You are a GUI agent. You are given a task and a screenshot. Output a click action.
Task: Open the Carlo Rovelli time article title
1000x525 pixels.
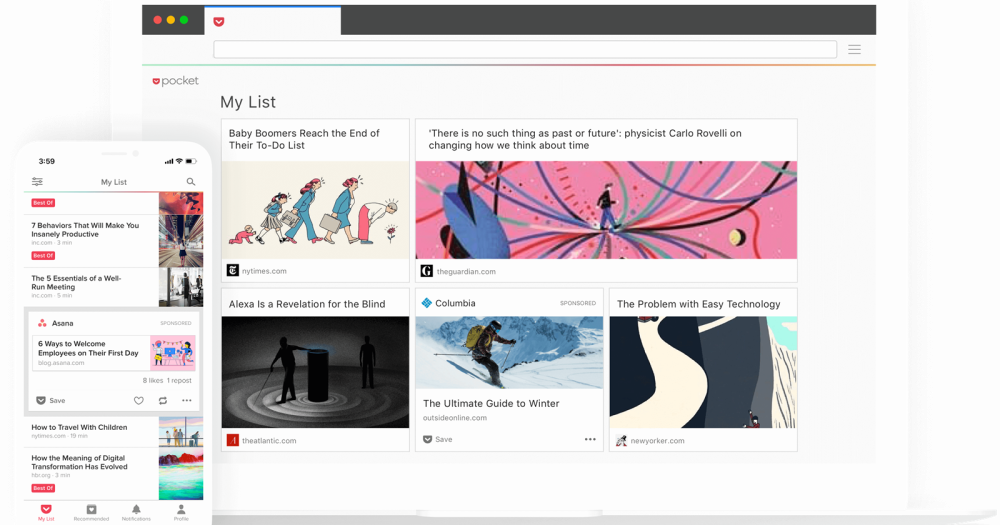(x=585, y=139)
